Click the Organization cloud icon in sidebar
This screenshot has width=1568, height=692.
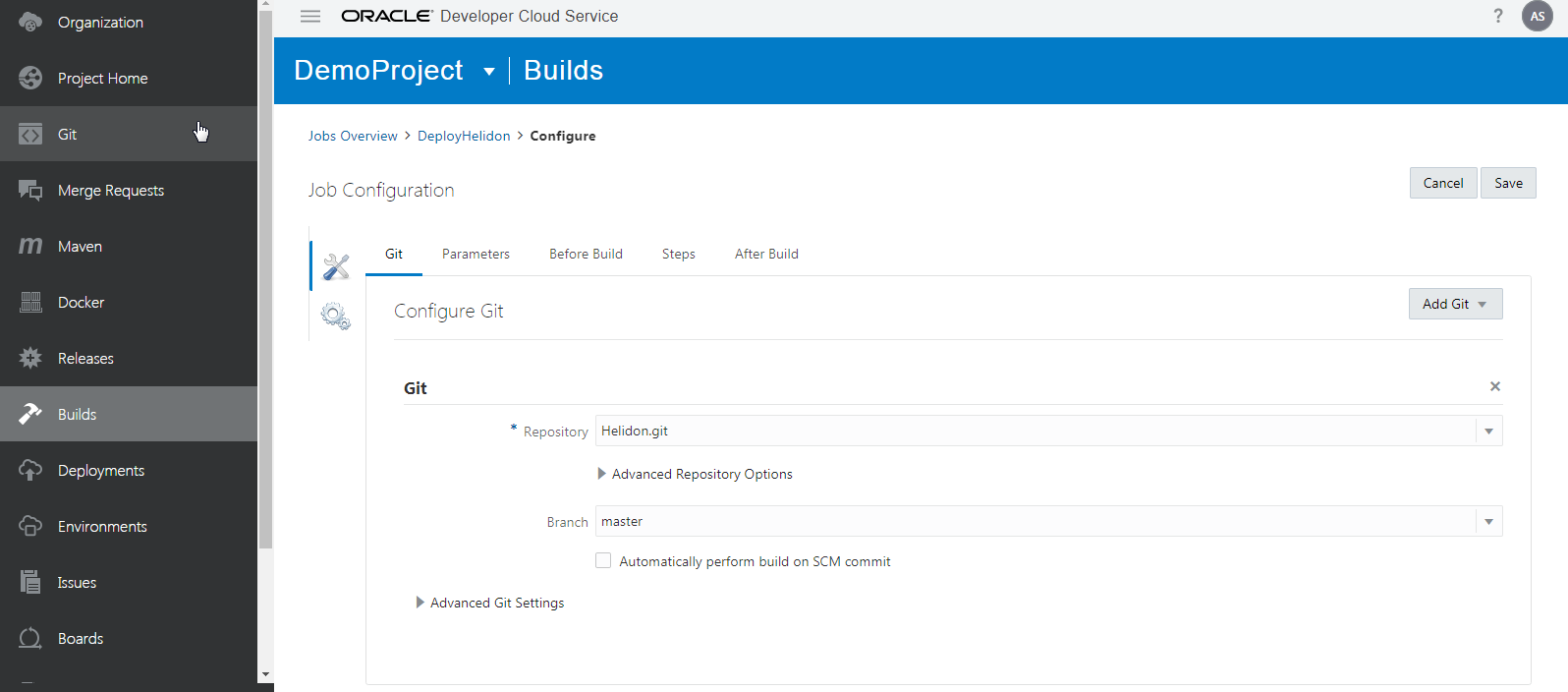click(30, 22)
